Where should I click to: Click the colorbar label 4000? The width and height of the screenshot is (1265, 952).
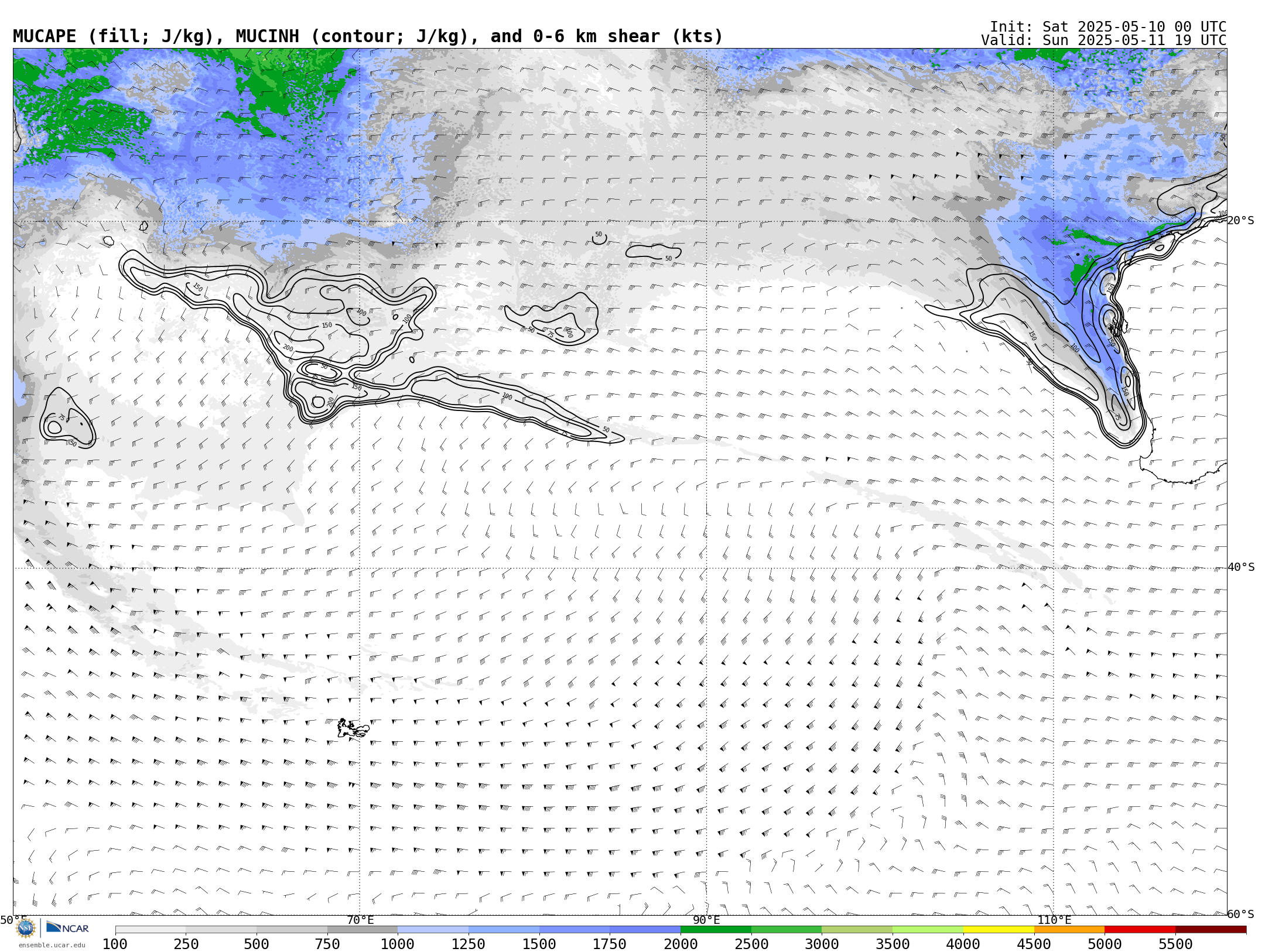pyautogui.click(x=963, y=944)
